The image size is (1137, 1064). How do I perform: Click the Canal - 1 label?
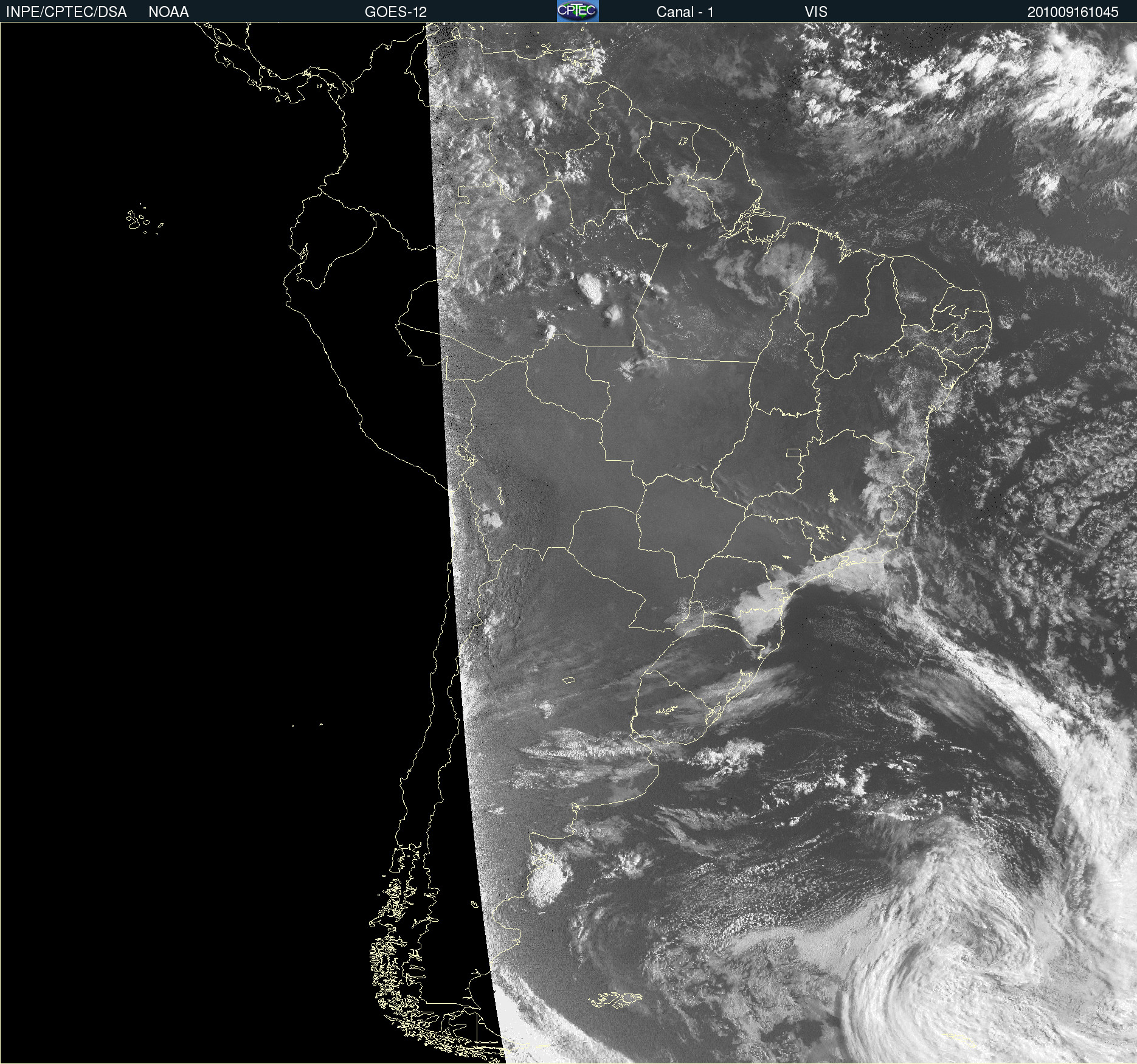tap(685, 12)
